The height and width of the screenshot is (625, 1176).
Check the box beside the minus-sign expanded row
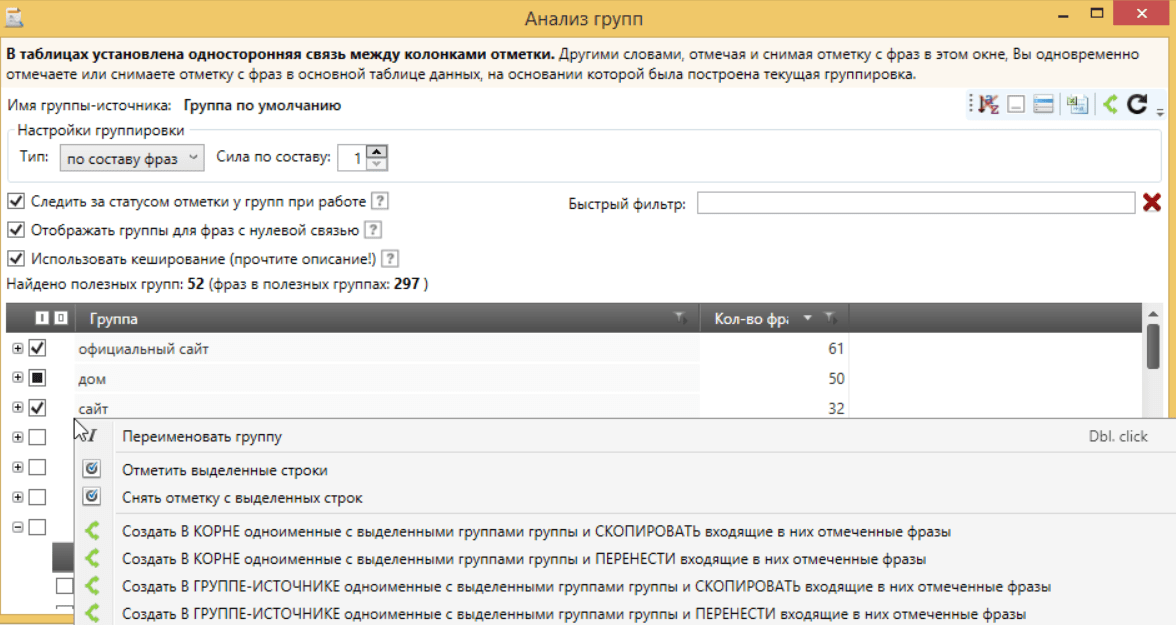(38, 527)
